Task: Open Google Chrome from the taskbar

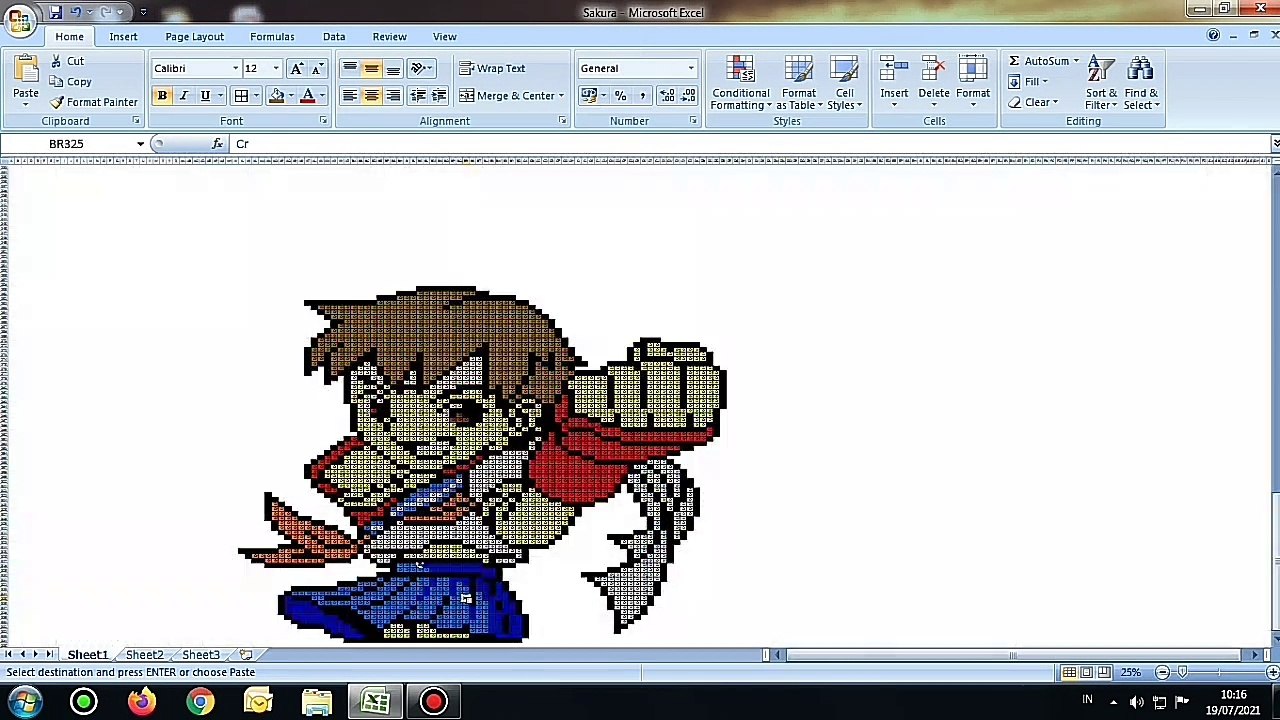Action: (200, 702)
